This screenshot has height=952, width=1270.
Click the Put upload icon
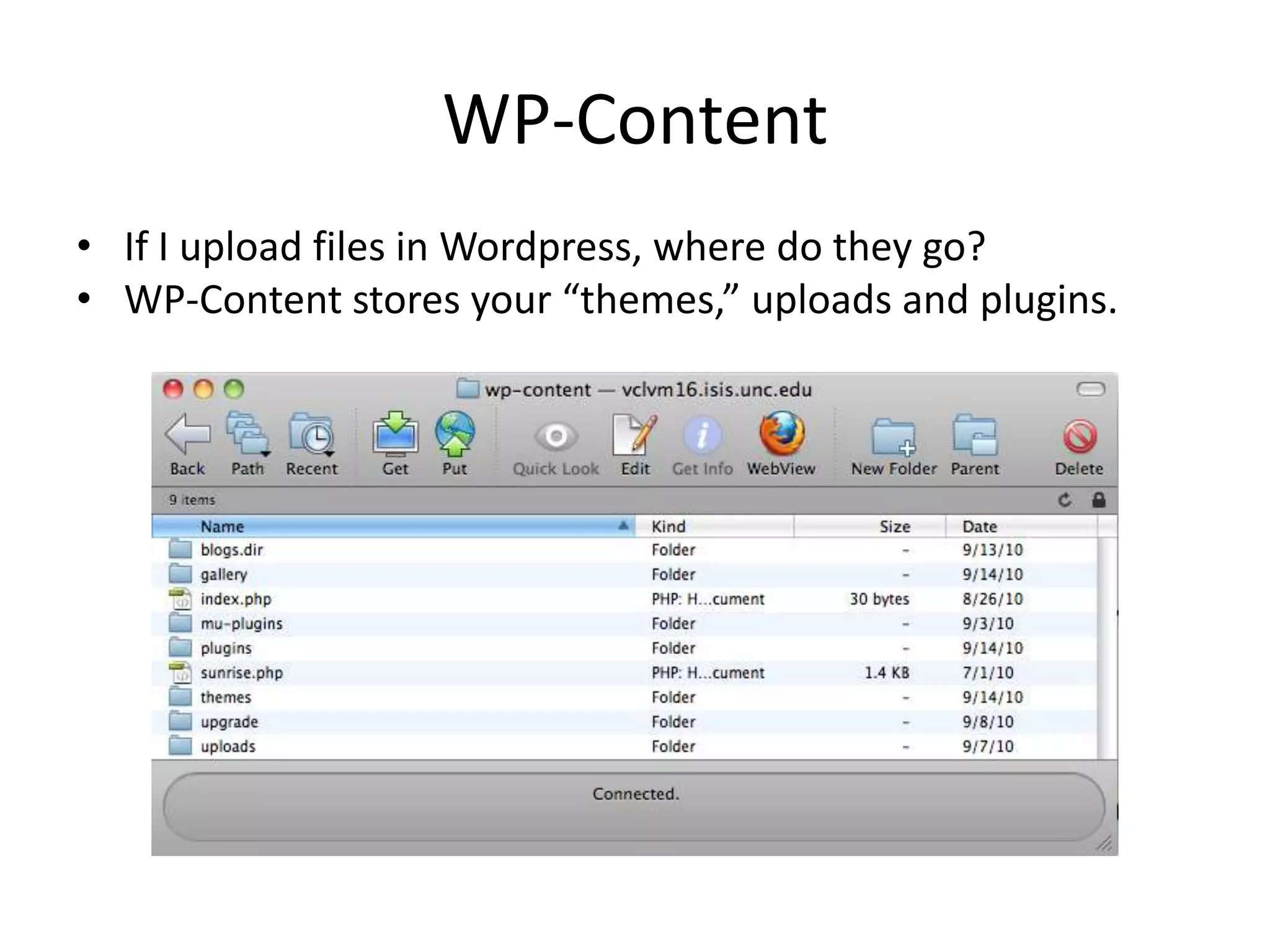(455, 434)
